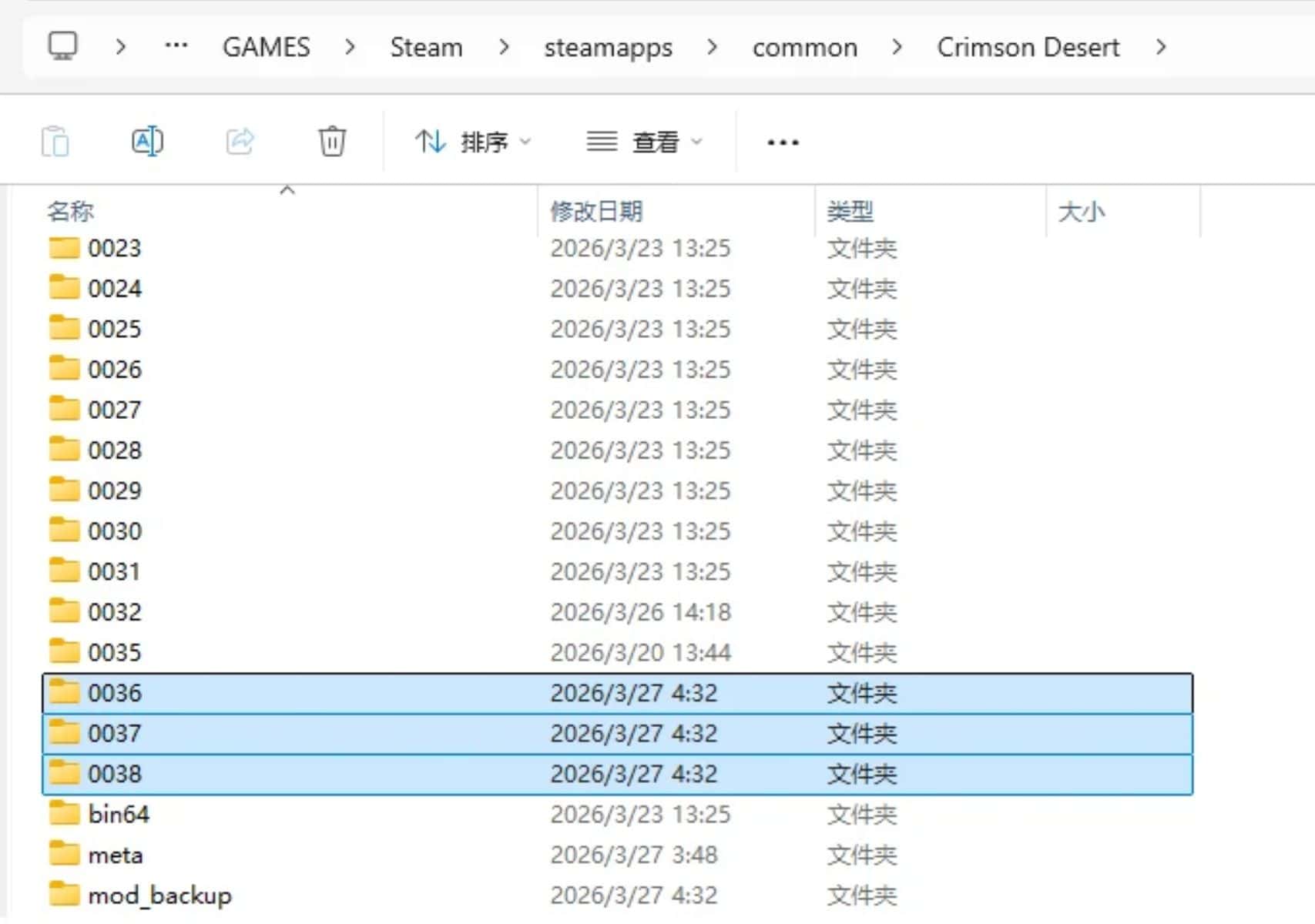Sort by 修改日期 column header
This screenshot has height=924, width=1315.
(x=596, y=211)
